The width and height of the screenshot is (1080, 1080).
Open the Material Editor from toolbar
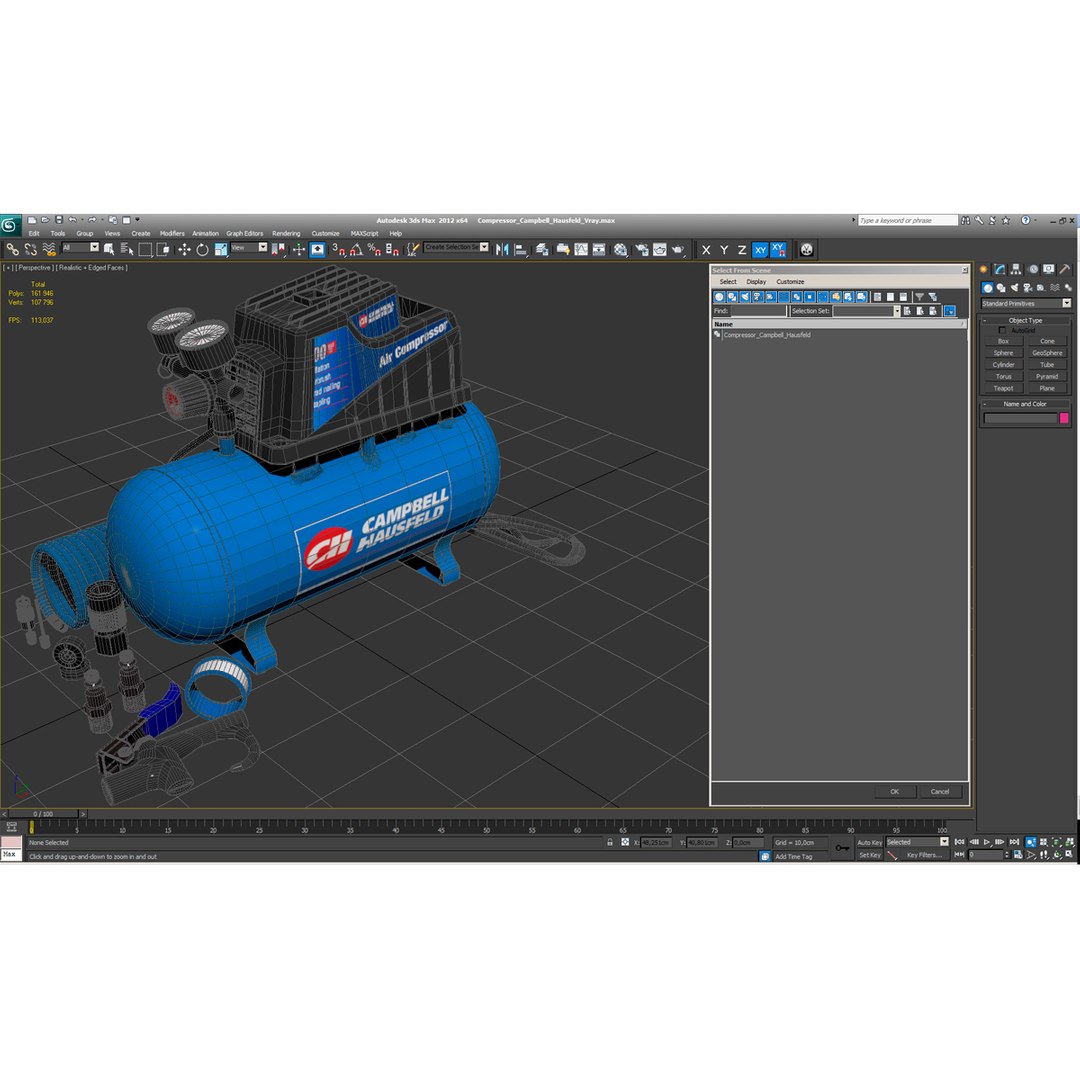click(621, 249)
